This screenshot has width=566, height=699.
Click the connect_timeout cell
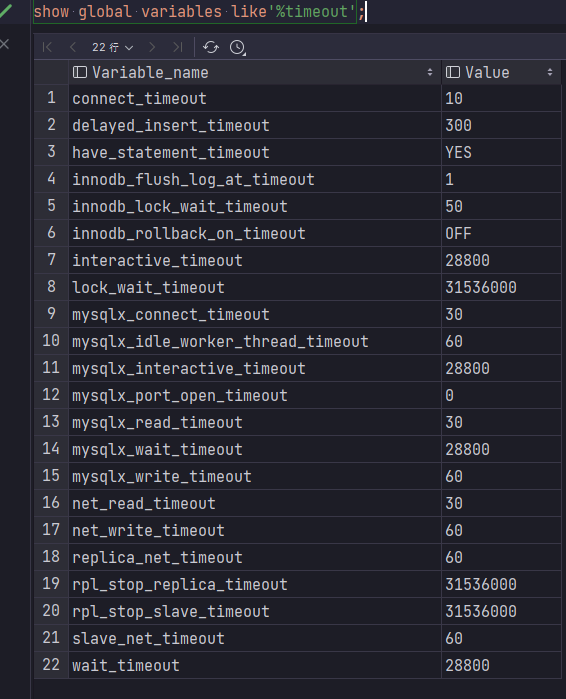[x=255, y=98]
